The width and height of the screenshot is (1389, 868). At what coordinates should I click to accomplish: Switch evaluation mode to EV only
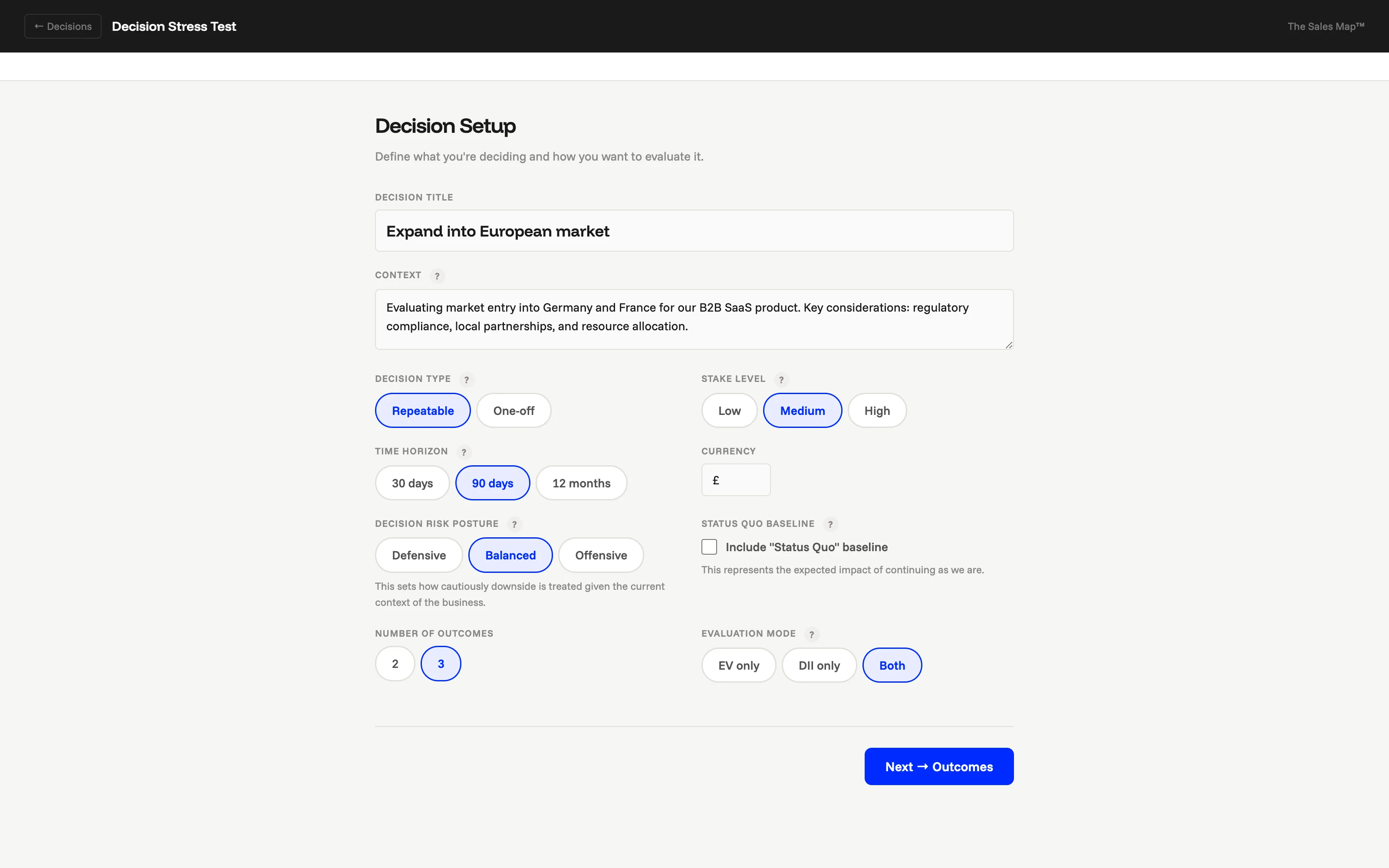738,665
